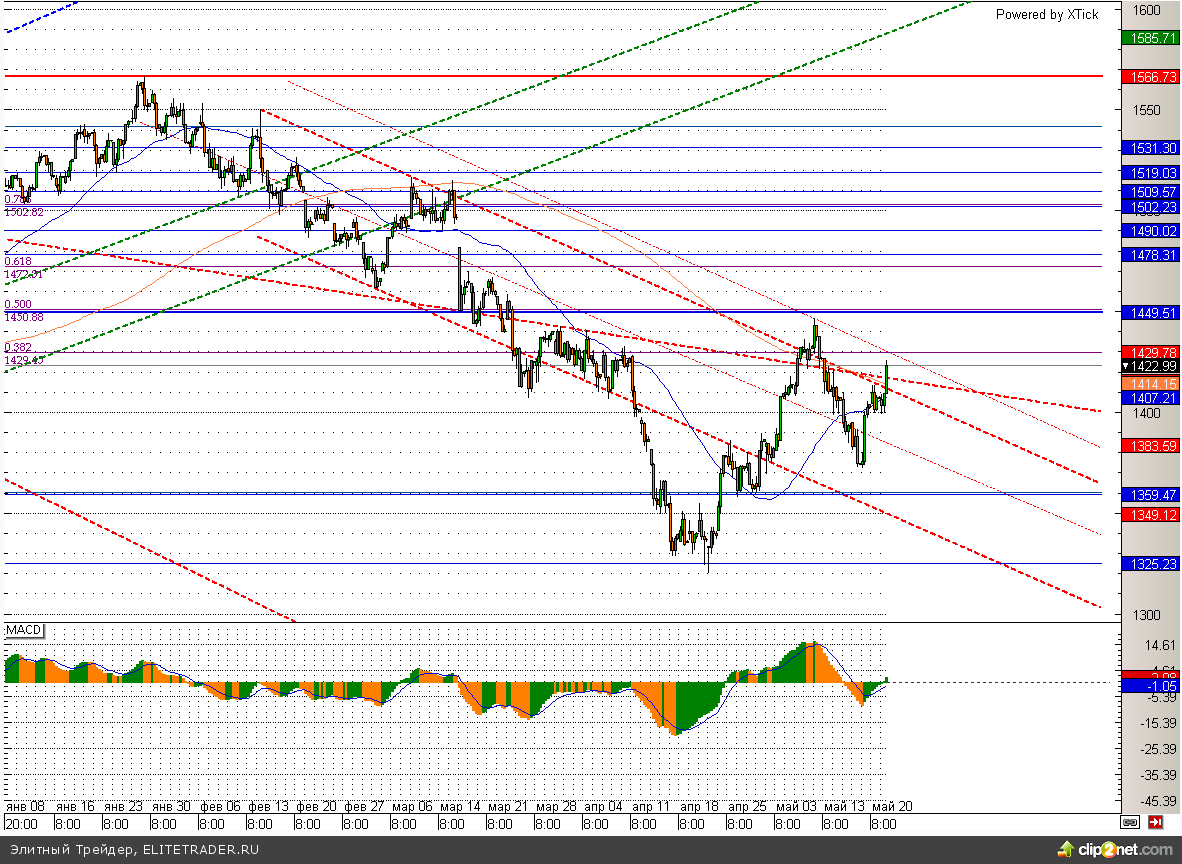1182x864 pixels.
Task: Click the 0.382 Fibonacci level label
Action: (18, 347)
